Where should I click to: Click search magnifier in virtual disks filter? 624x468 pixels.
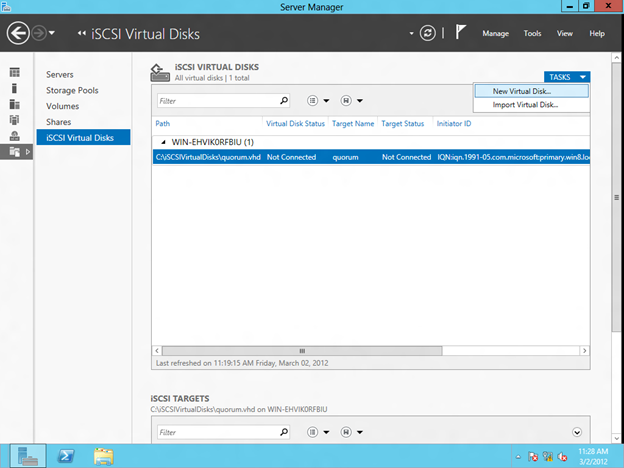click(x=284, y=100)
